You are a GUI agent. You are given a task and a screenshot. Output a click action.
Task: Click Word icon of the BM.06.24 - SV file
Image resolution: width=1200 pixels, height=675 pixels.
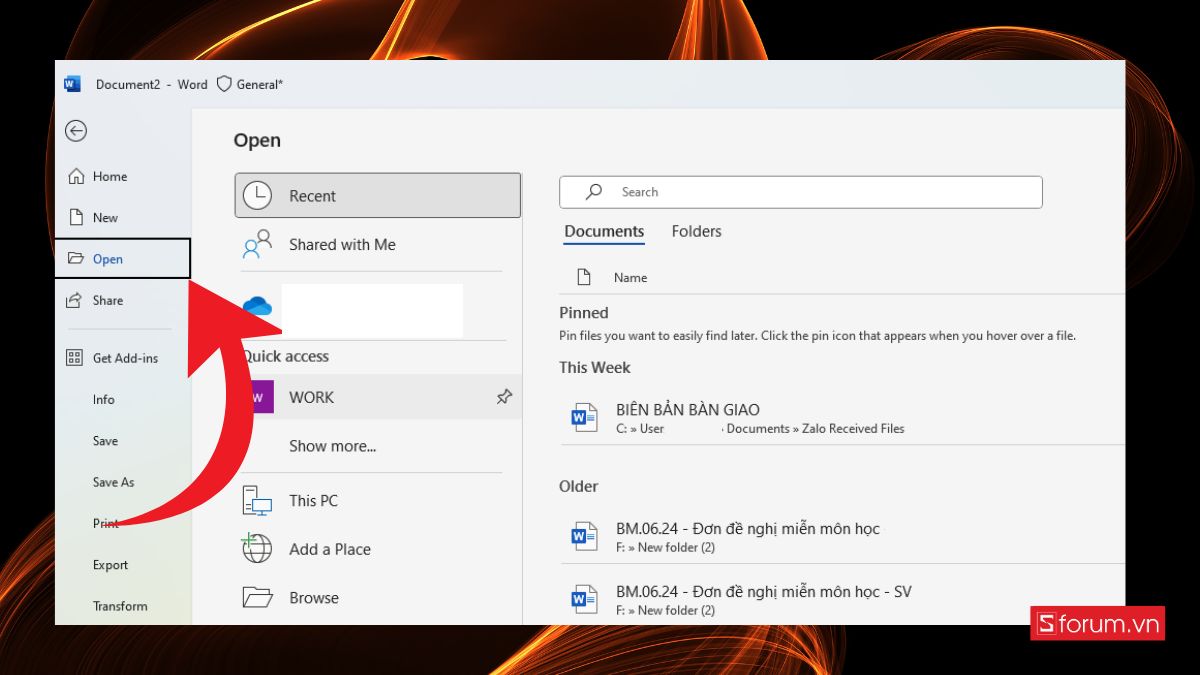click(x=584, y=600)
